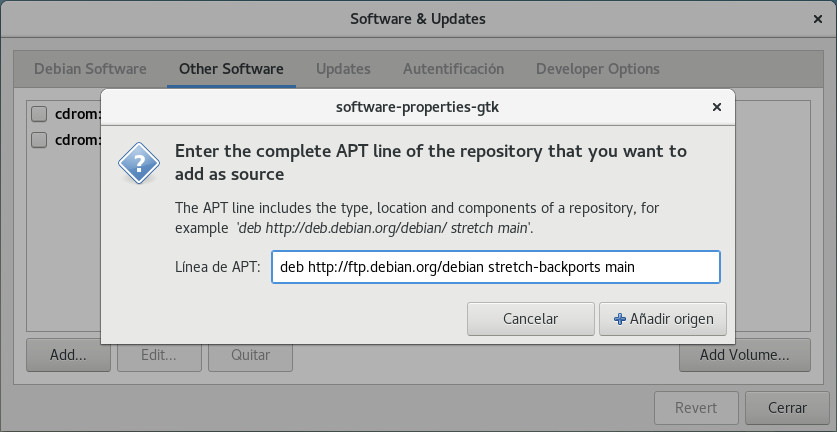837x432 pixels.
Task: Click the Añadir origen button
Action: click(663, 319)
